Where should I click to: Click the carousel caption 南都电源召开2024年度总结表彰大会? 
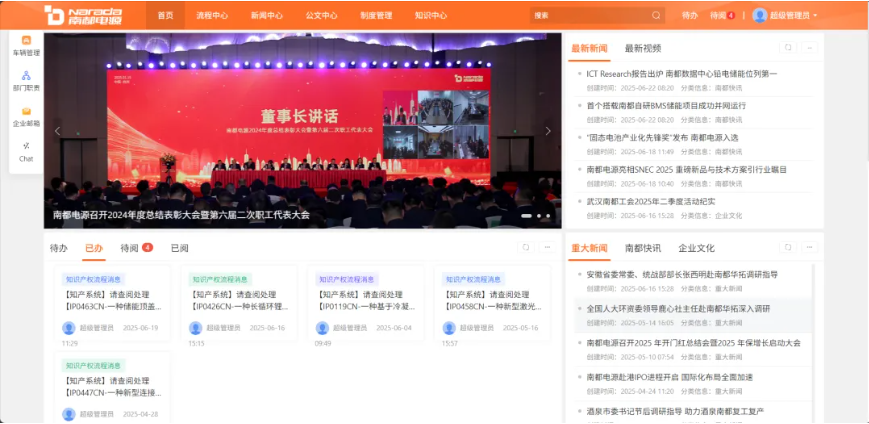(181, 215)
